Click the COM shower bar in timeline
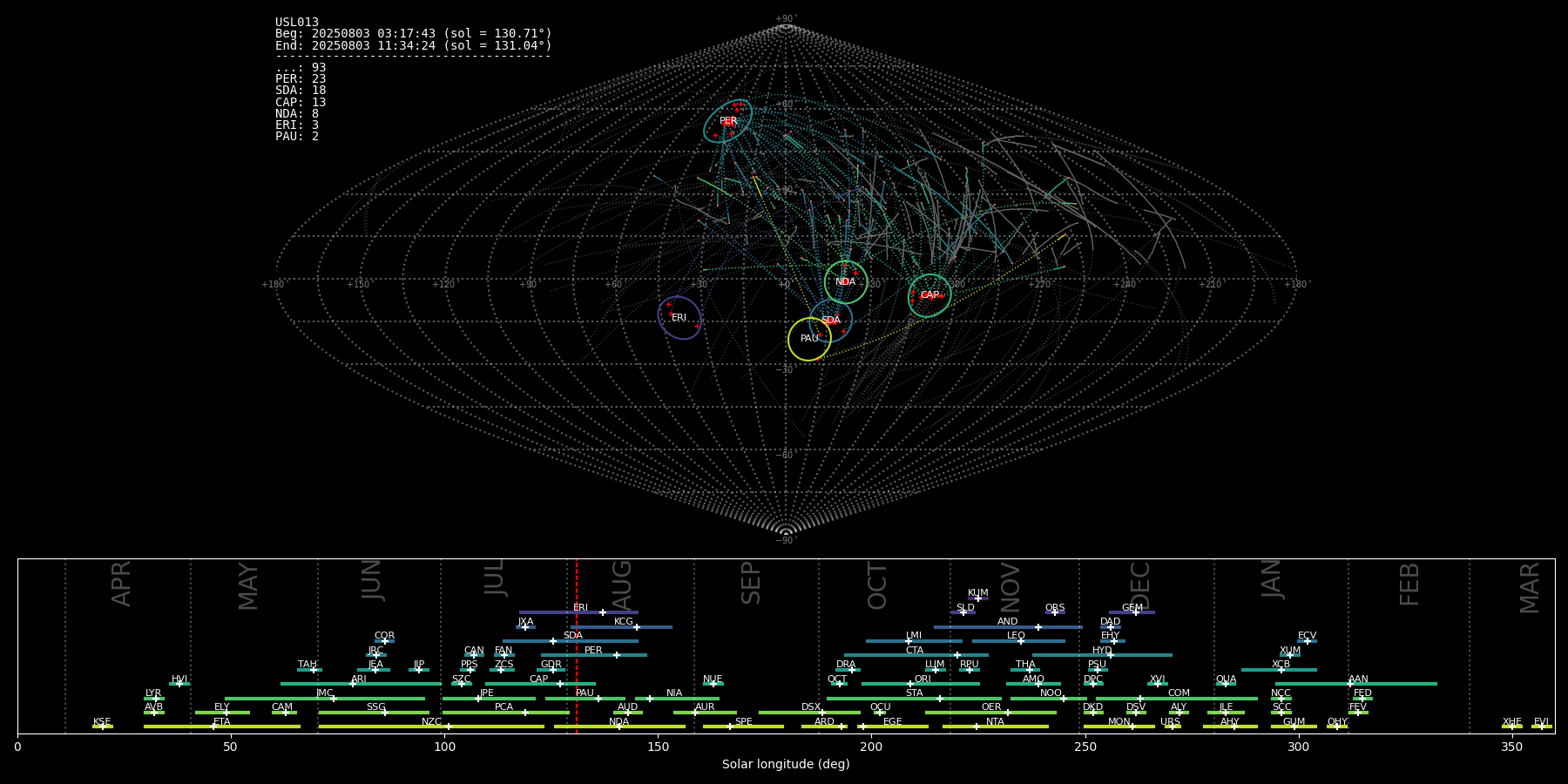This screenshot has width=1568, height=784. coord(1177,699)
